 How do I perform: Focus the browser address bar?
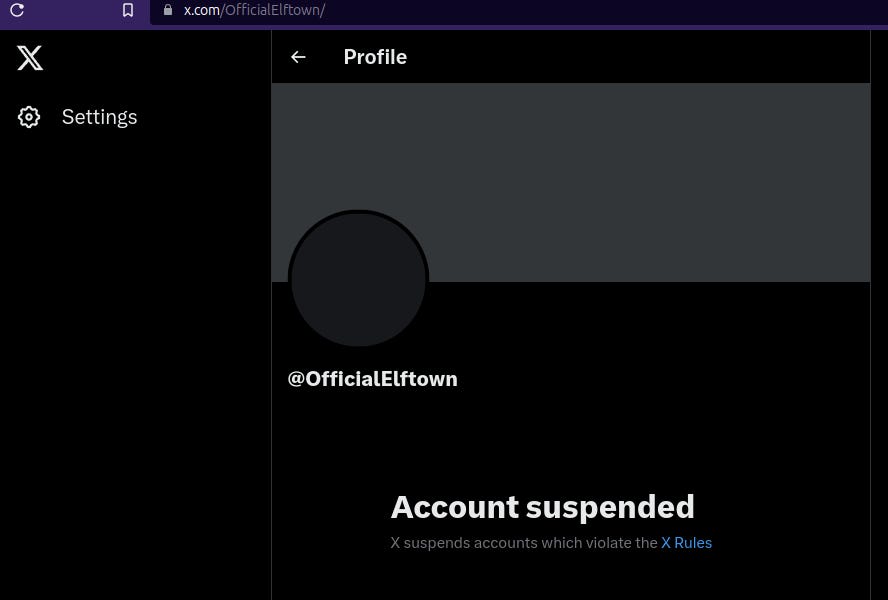(x=400, y=10)
